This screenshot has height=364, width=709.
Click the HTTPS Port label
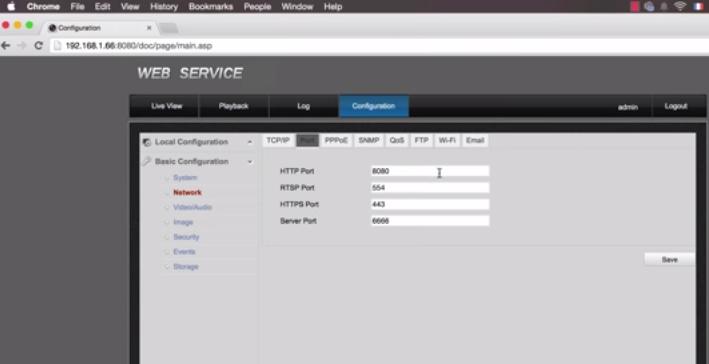299,204
